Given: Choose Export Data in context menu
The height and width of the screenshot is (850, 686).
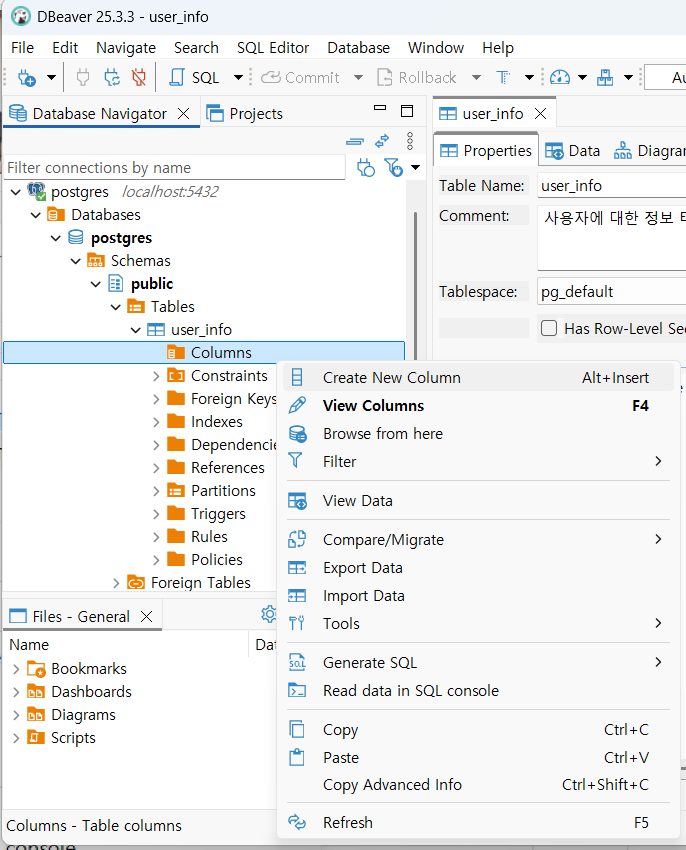Looking at the screenshot, I should pos(478,568).
